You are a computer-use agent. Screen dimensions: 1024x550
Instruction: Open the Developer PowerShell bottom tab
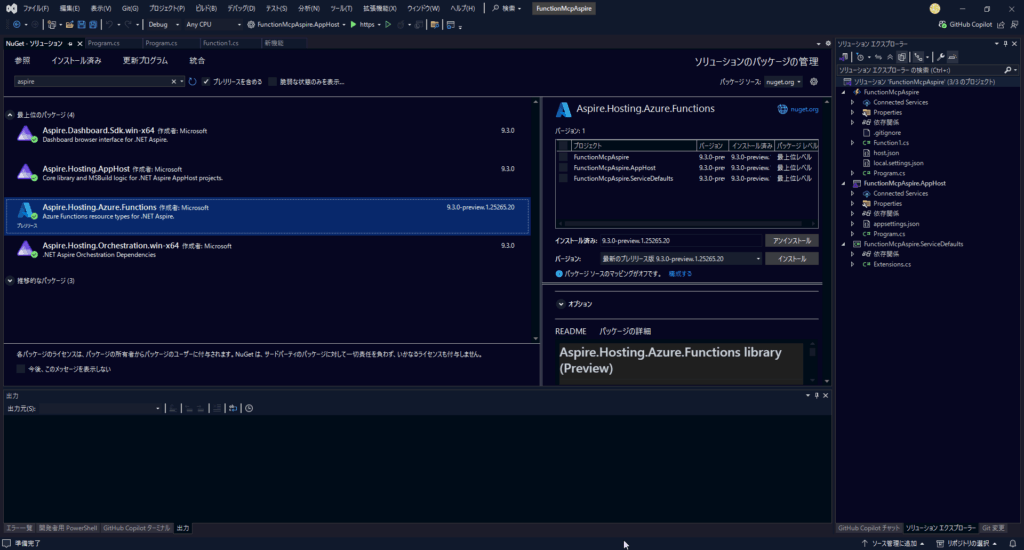pos(67,528)
